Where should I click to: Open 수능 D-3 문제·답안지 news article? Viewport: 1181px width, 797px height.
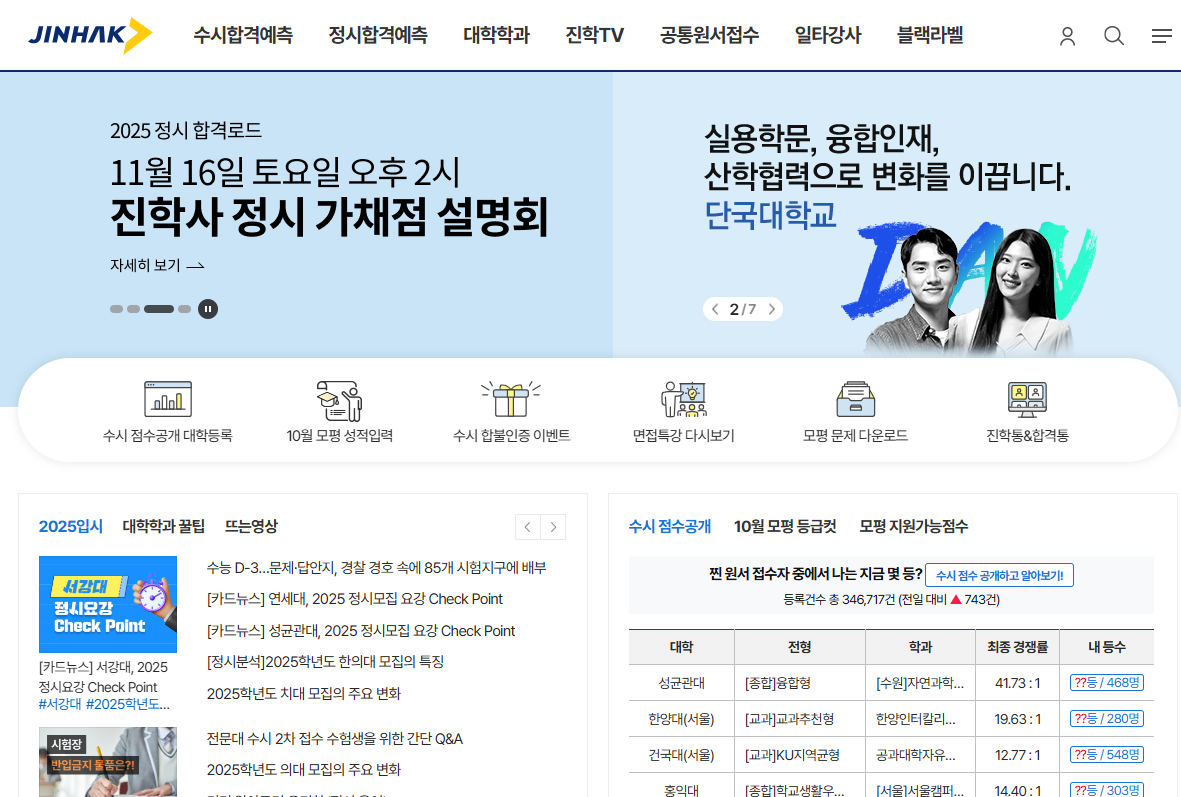click(x=377, y=567)
